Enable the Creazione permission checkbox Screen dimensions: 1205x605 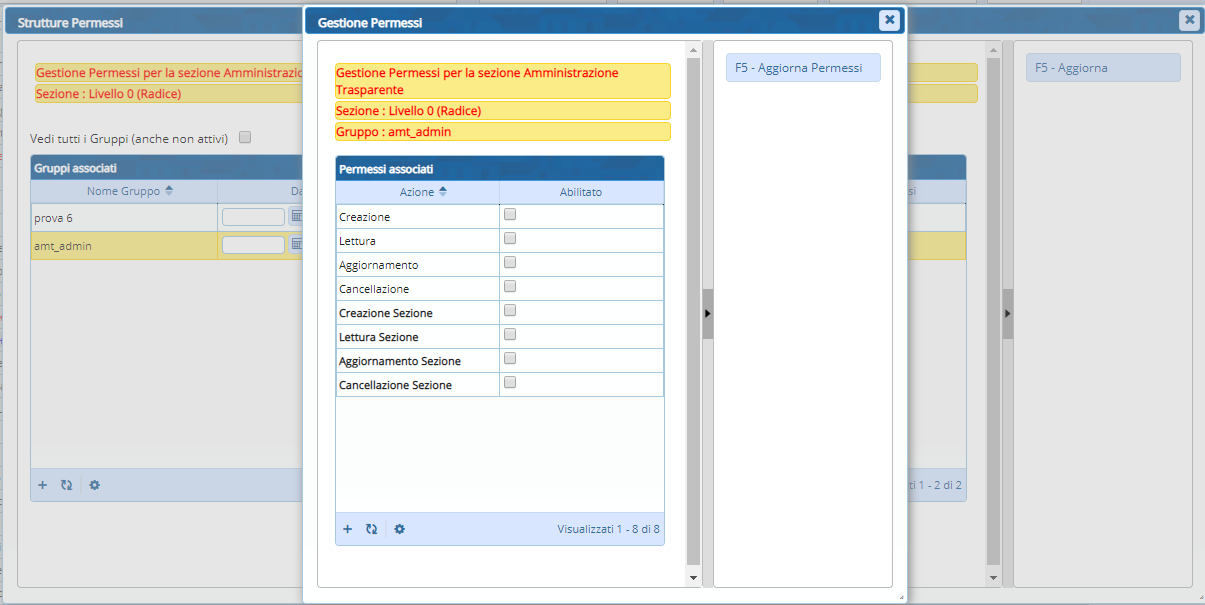point(510,215)
